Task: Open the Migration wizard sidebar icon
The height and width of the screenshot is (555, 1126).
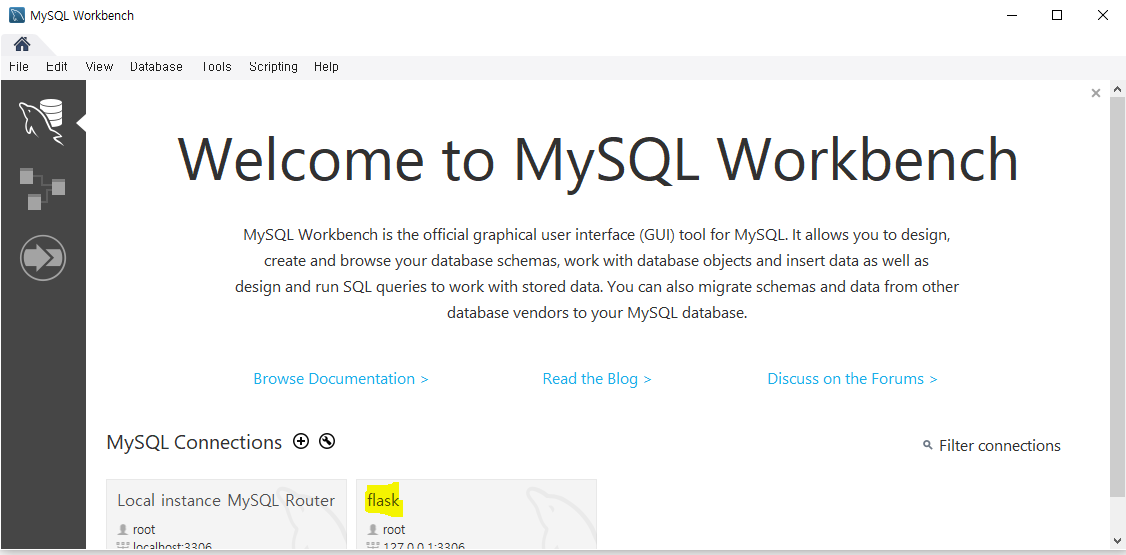Action: click(x=43, y=257)
